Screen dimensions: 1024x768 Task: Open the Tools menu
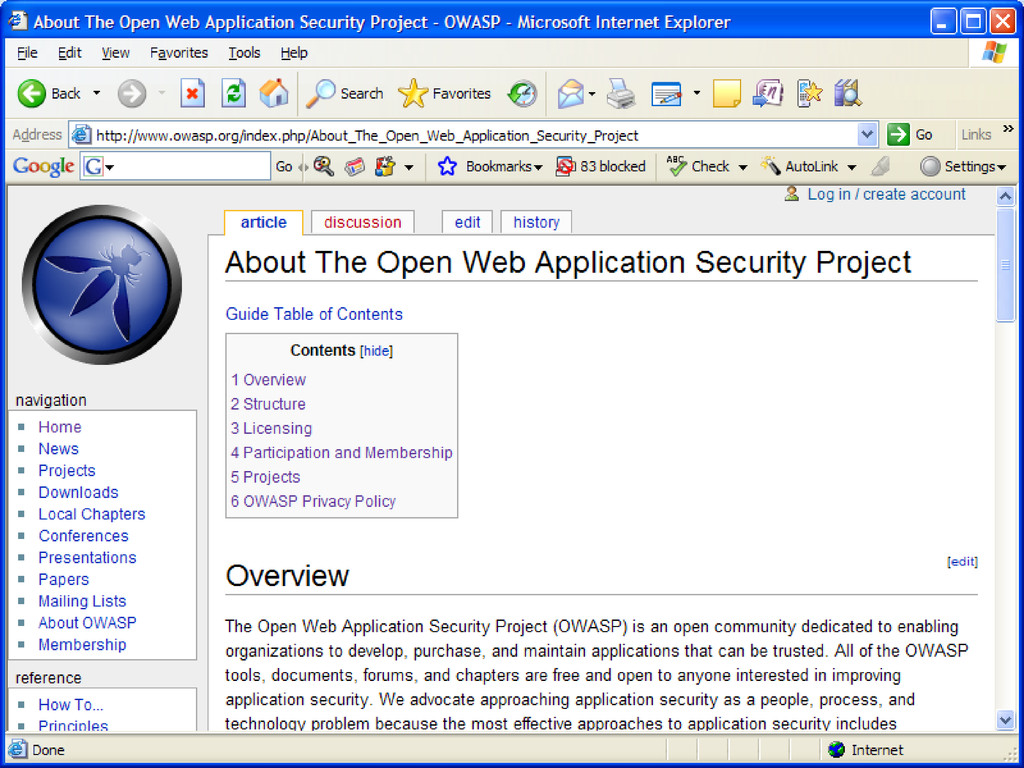click(x=244, y=53)
